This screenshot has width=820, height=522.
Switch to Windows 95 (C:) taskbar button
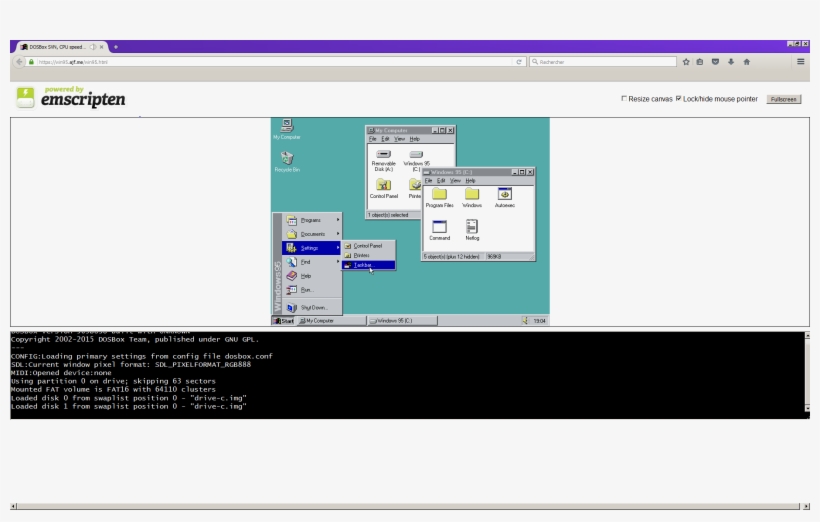pyautogui.click(x=402, y=321)
